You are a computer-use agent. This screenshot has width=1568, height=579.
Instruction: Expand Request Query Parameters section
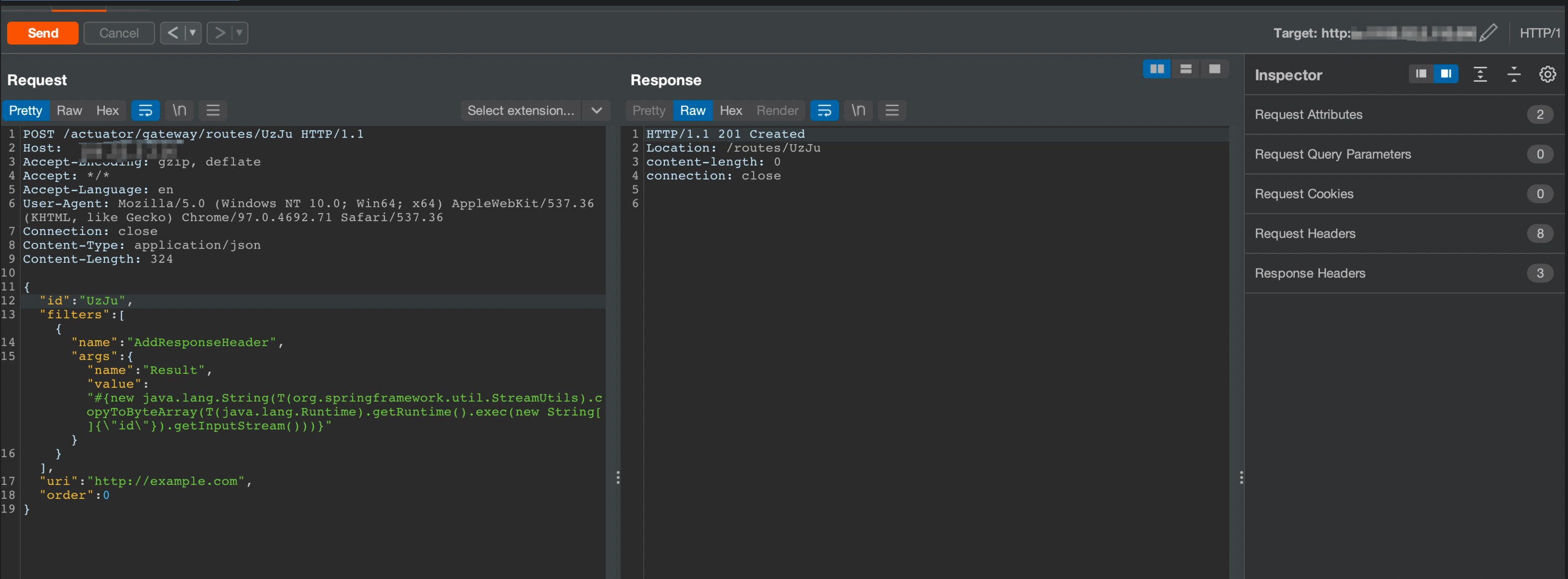[1405, 154]
